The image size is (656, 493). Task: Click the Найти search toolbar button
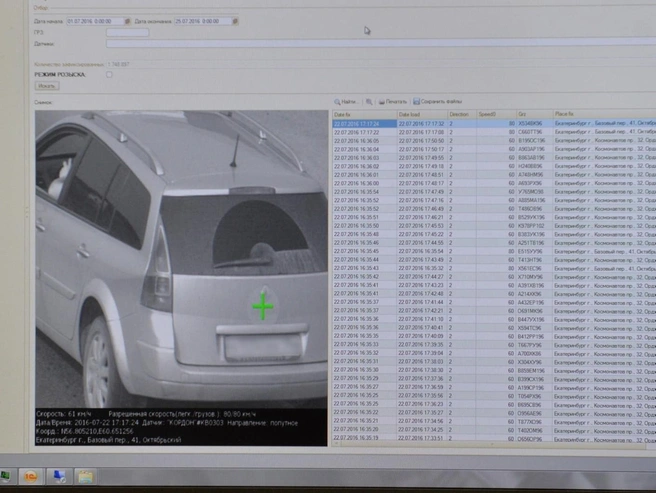click(x=345, y=102)
